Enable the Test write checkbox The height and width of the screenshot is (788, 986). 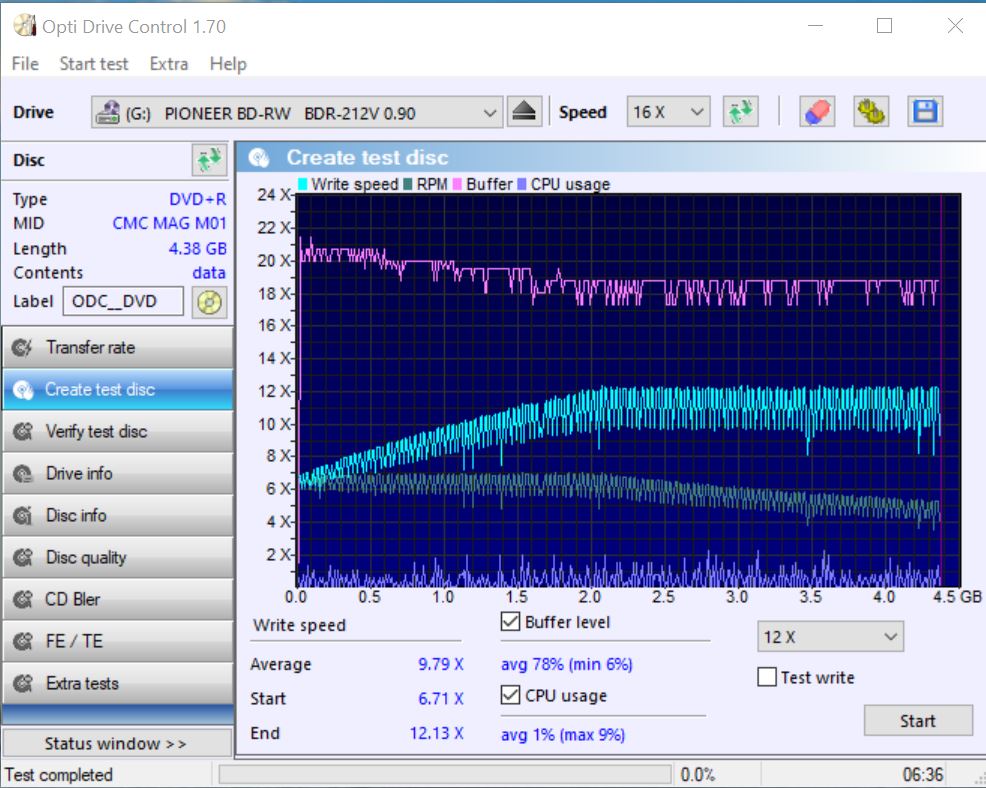(x=767, y=678)
